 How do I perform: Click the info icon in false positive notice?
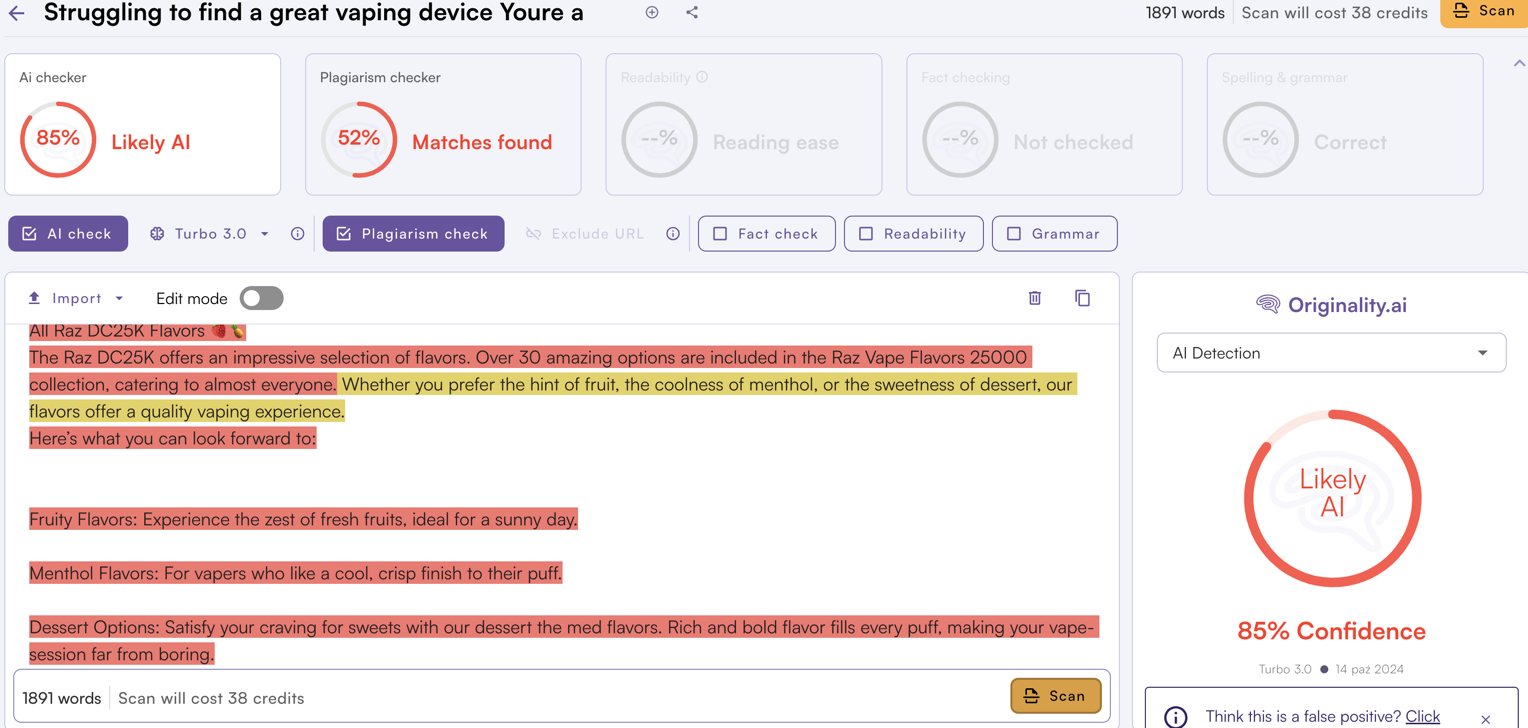1175,717
